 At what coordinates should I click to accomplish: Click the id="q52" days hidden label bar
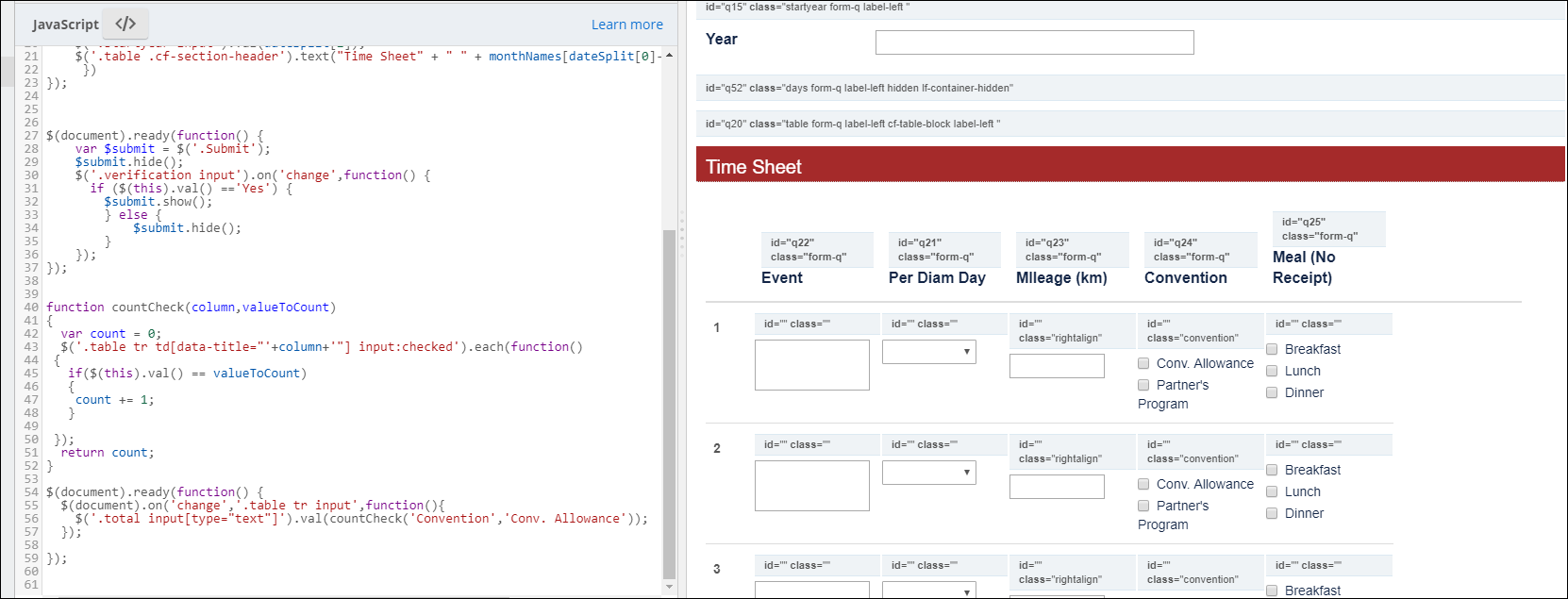click(x=1130, y=88)
